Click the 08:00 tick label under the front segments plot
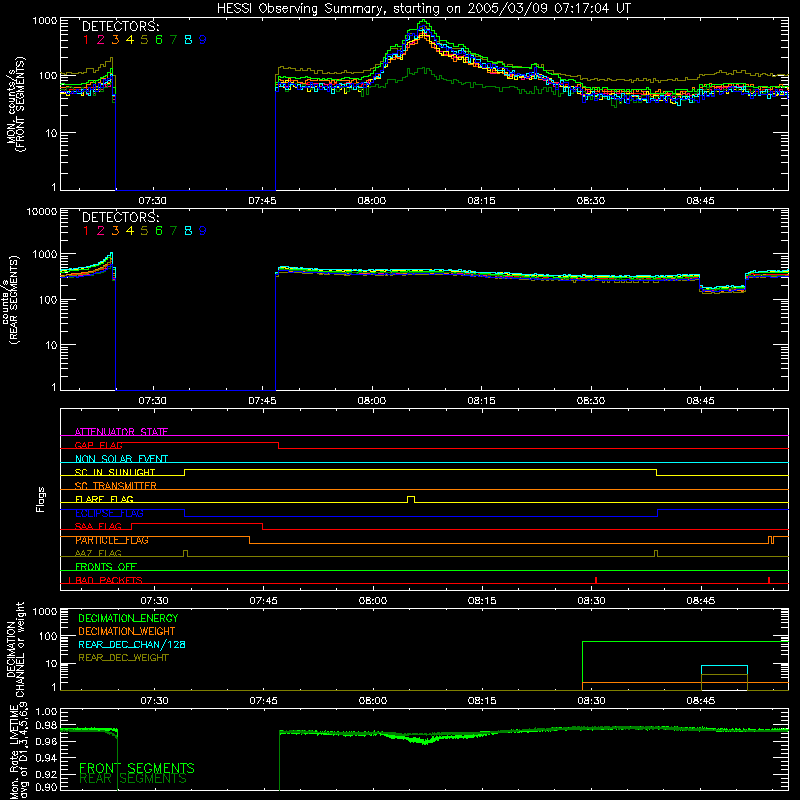 371,201
